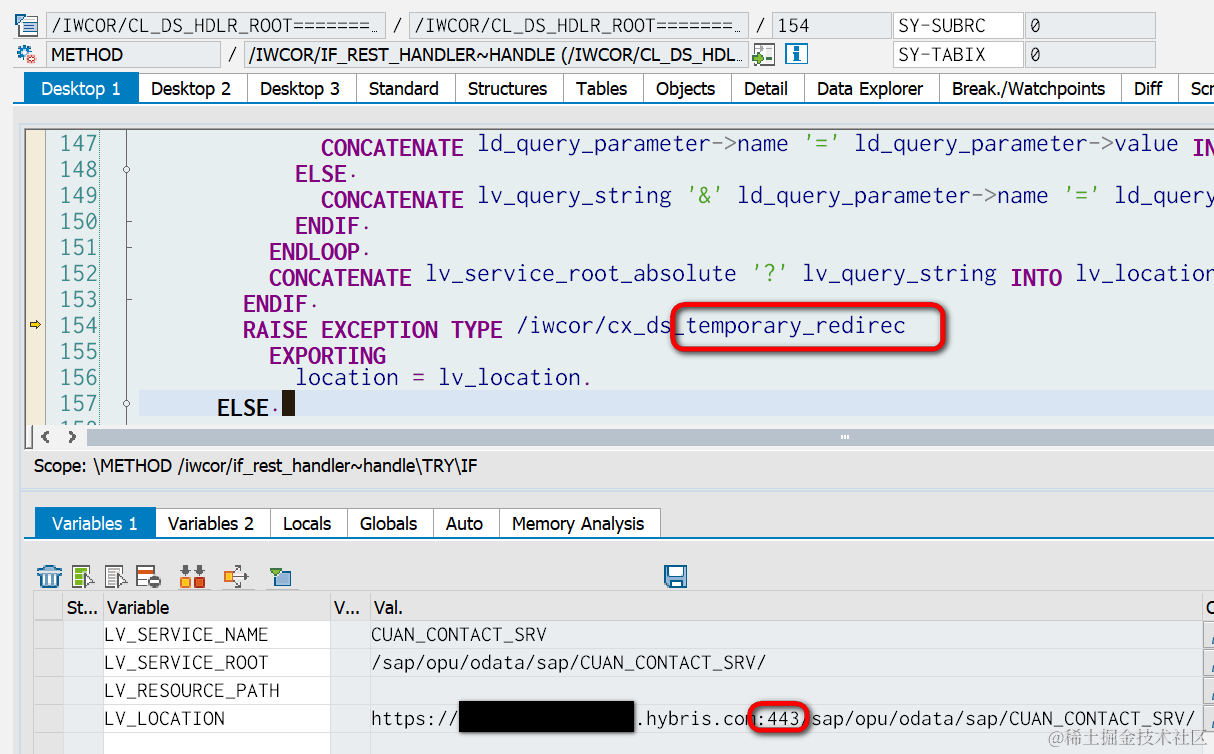Click the SY-TABIX label field
Viewport: 1214px width, 754px height.
click(958, 55)
